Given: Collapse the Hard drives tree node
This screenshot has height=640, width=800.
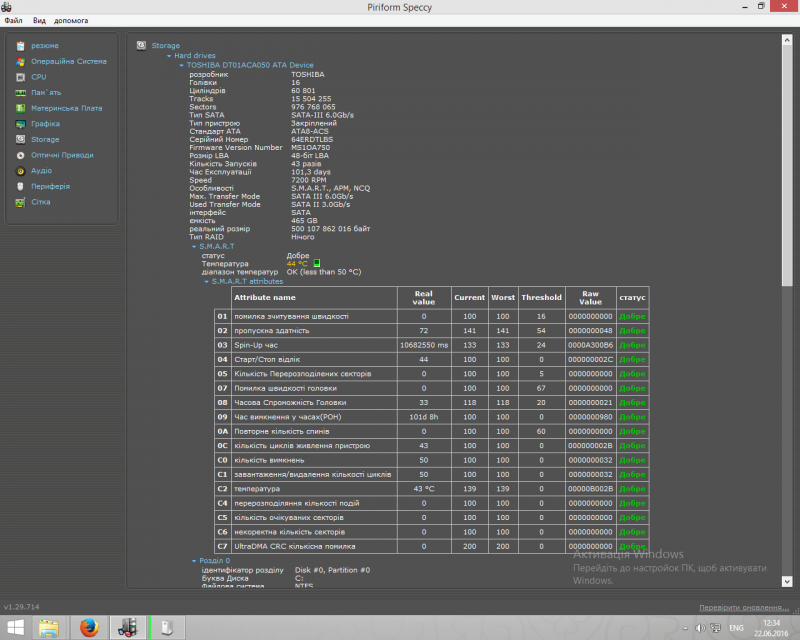Looking at the screenshot, I should pyautogui.click(x=169, y=56).
